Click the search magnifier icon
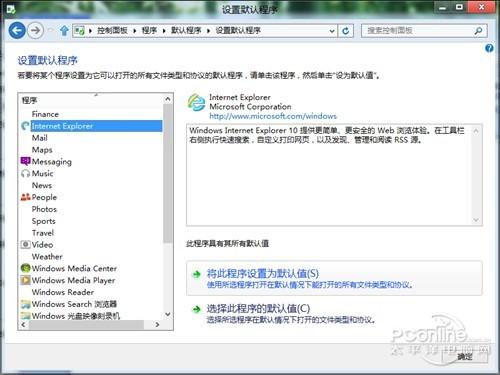 pos(478,31)
